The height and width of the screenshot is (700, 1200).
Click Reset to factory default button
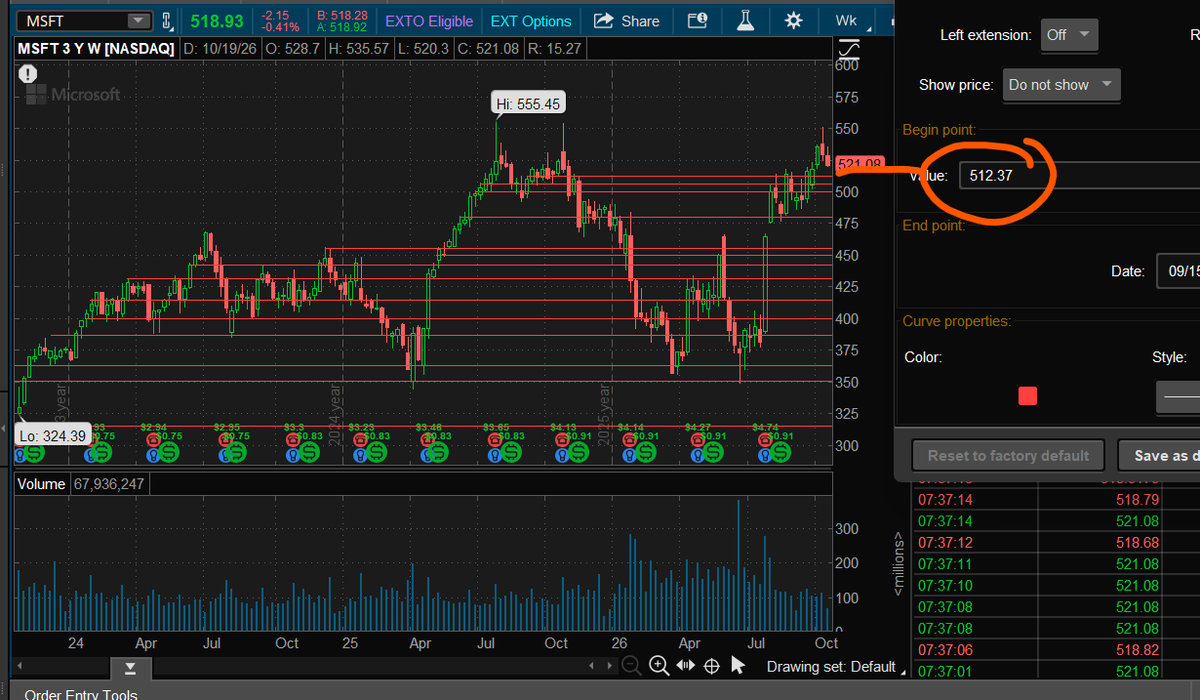(x=1008, y=455)
